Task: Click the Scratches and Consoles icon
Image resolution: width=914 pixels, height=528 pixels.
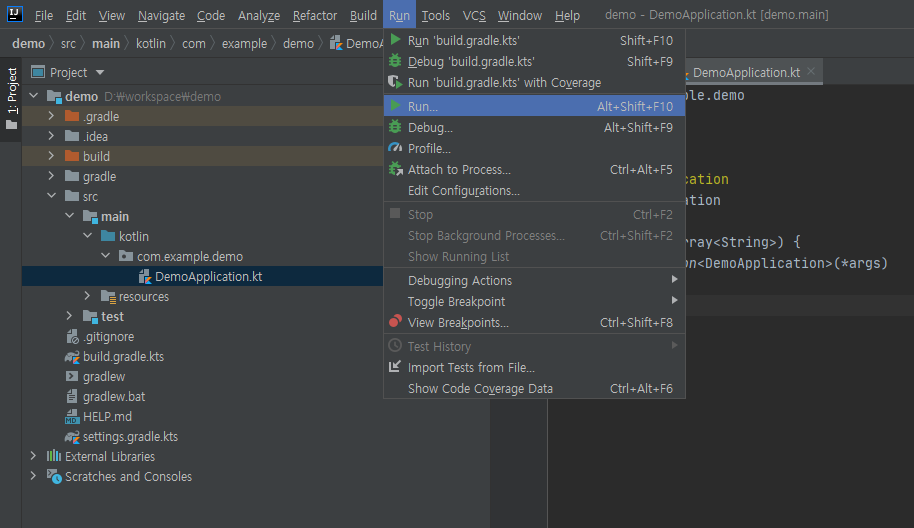Action: (54, 476)
